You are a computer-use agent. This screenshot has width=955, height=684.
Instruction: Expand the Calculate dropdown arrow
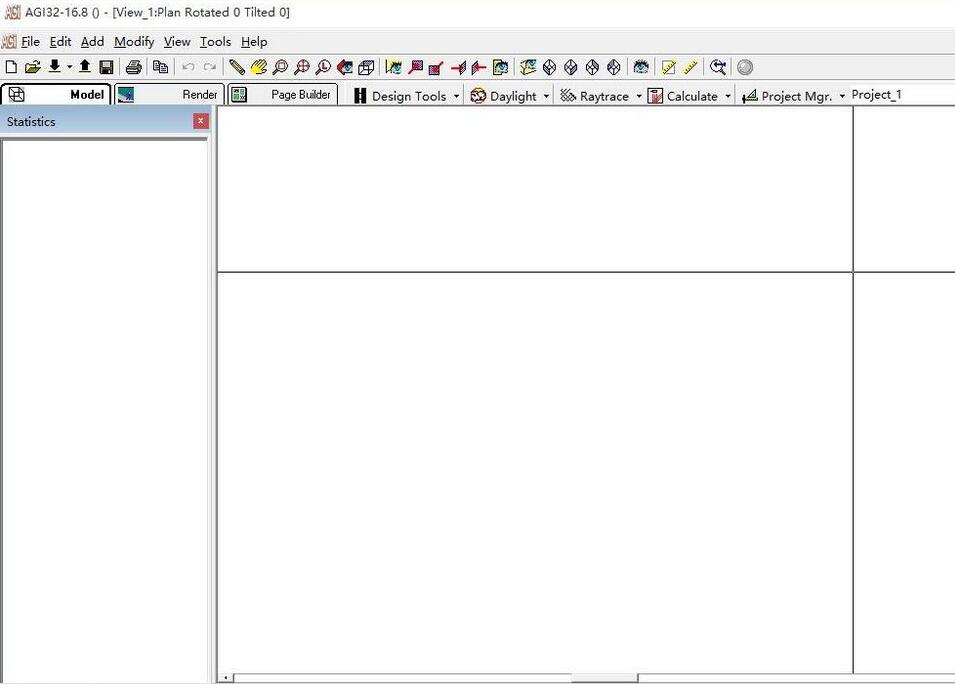click(x=728, y=96)
